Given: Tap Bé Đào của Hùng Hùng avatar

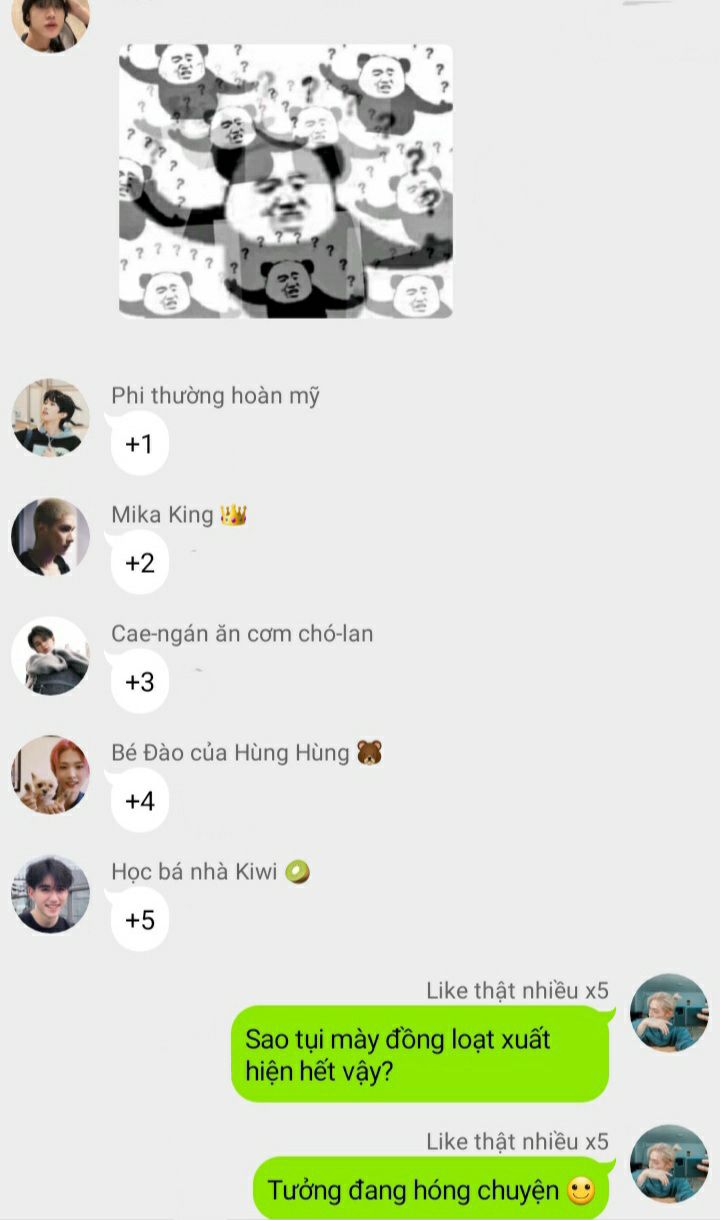Looking at the screenshot, I should [50, 775].
